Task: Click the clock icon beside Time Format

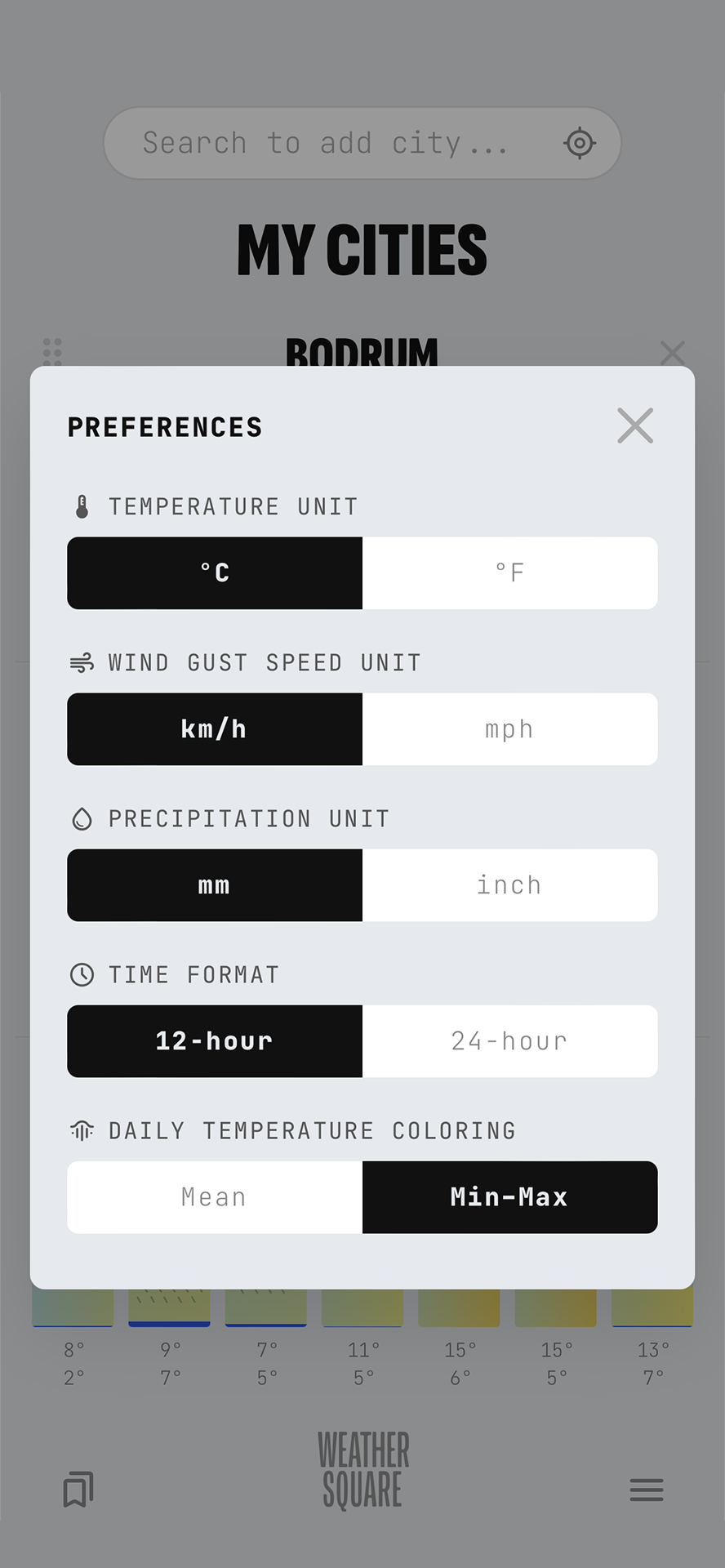Action: pos(82,974)
